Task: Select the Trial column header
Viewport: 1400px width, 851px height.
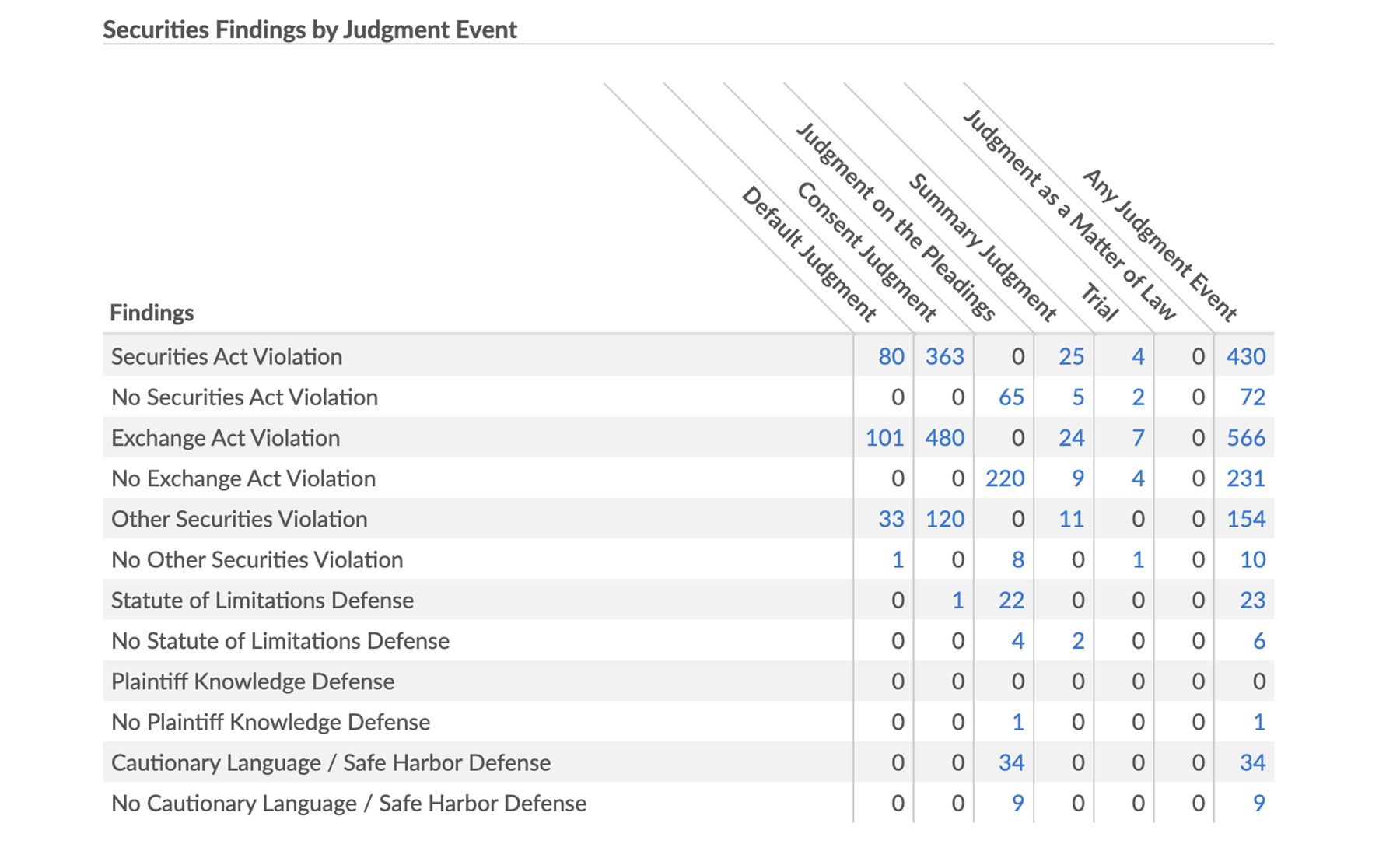Action: tap(1100, 303)
